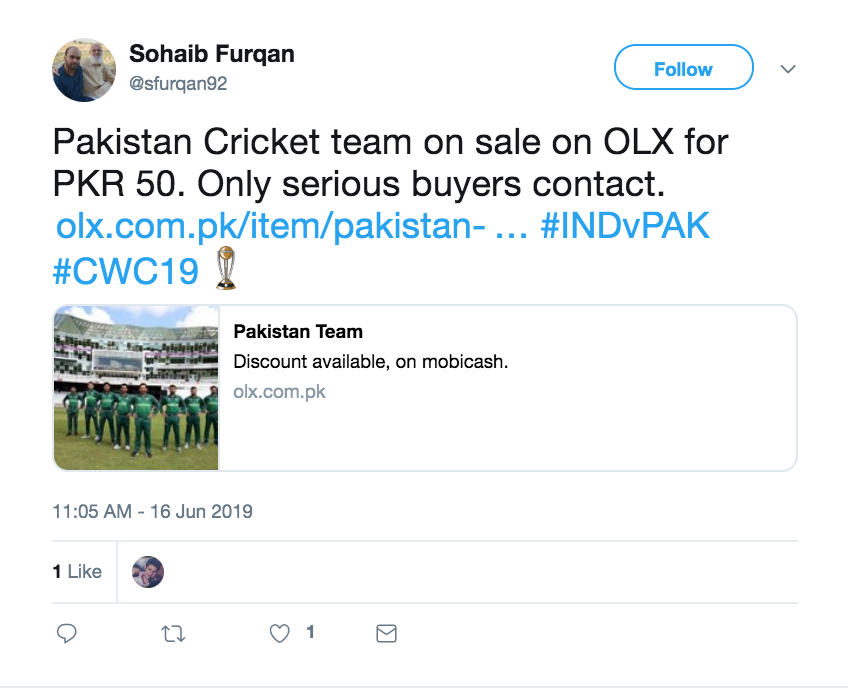Click the Sohaib Furqan display name

pyautogui.click(x=212, y=54)
